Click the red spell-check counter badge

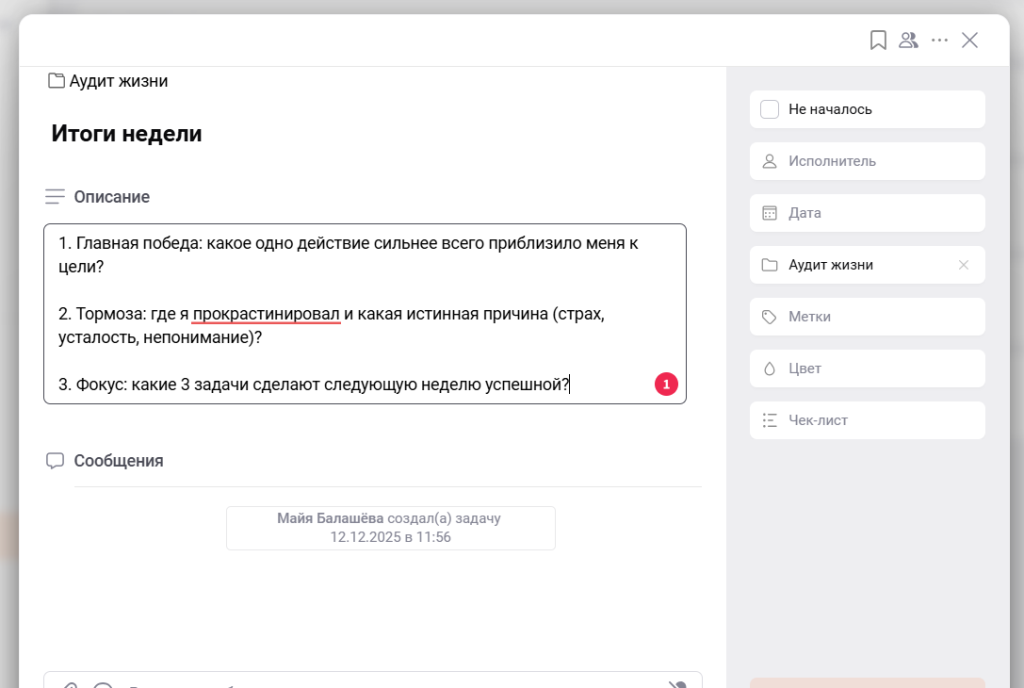(x=666, y=384)
